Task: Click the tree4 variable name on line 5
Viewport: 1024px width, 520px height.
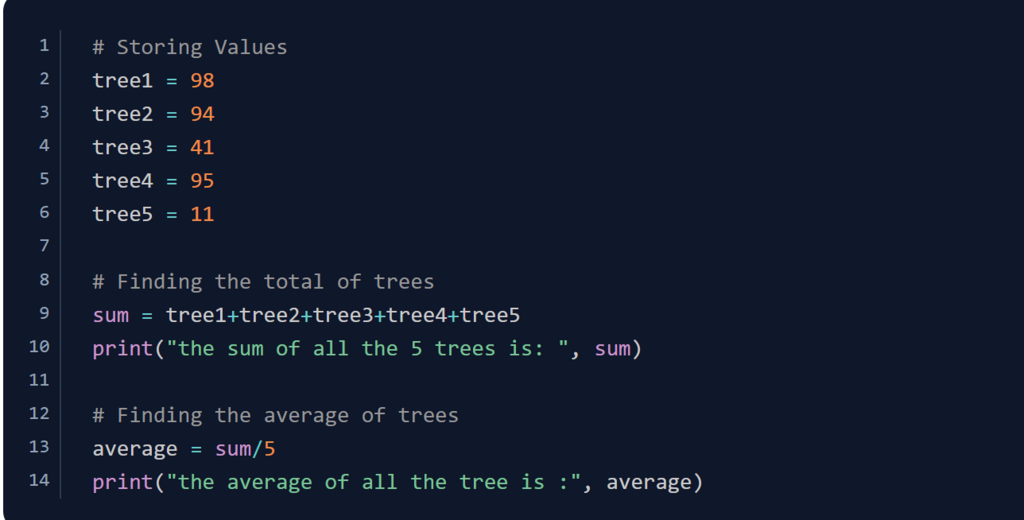Action: coord(123,181)
